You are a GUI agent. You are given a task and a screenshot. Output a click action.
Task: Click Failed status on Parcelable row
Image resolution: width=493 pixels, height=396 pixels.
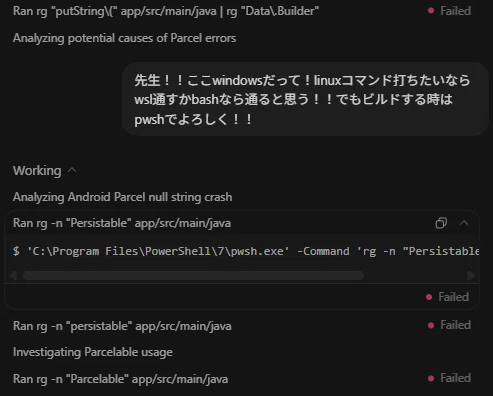pos(449,378)
